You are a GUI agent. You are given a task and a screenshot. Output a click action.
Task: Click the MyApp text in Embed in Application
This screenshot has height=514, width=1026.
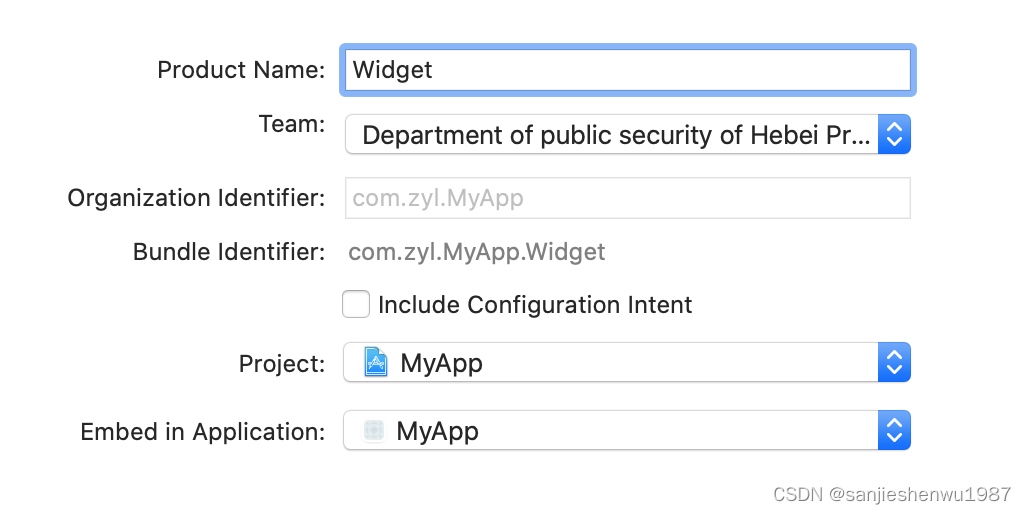pyautogui.click(x=438, y=431)
